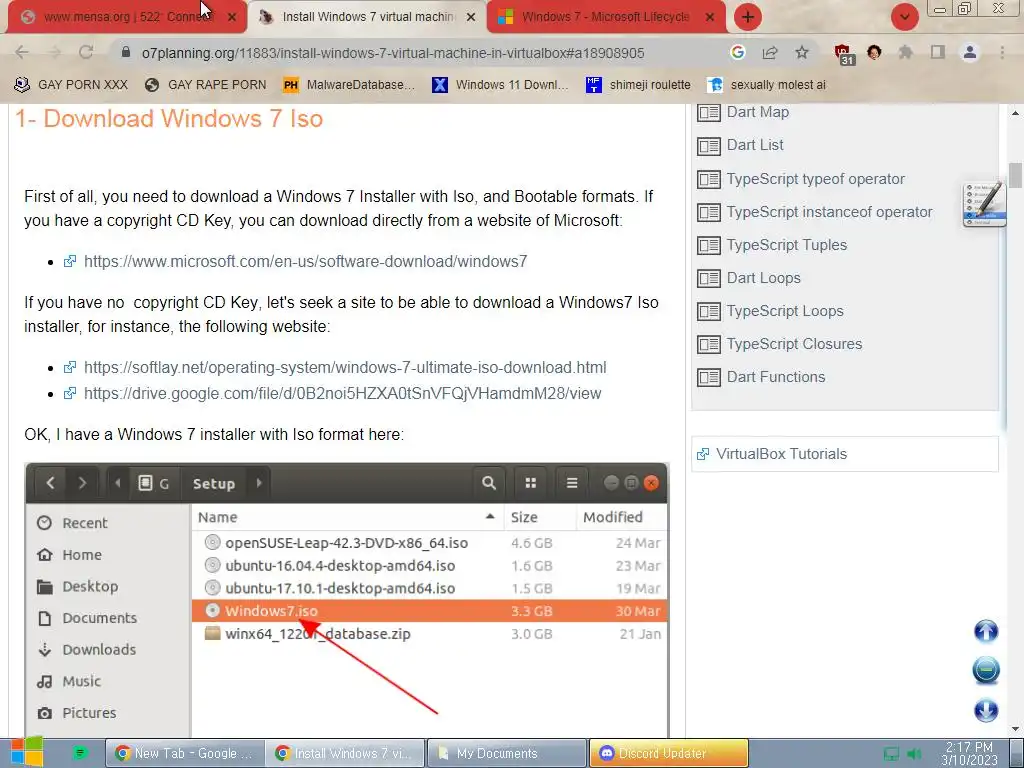Click the taskbar clock showing 2:17 PM

(969, 753)
